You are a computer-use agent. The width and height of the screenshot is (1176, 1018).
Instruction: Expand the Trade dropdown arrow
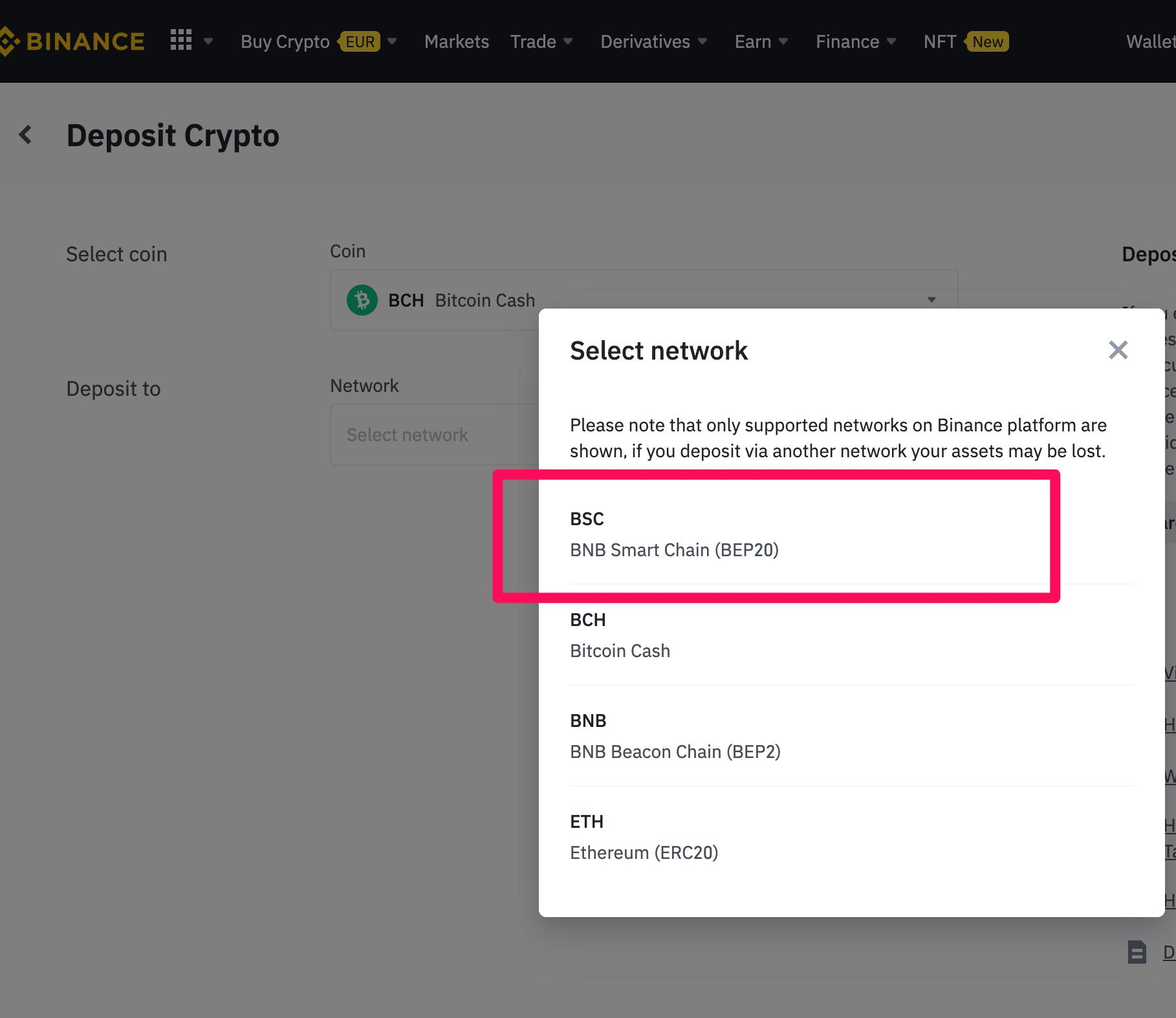568,41
